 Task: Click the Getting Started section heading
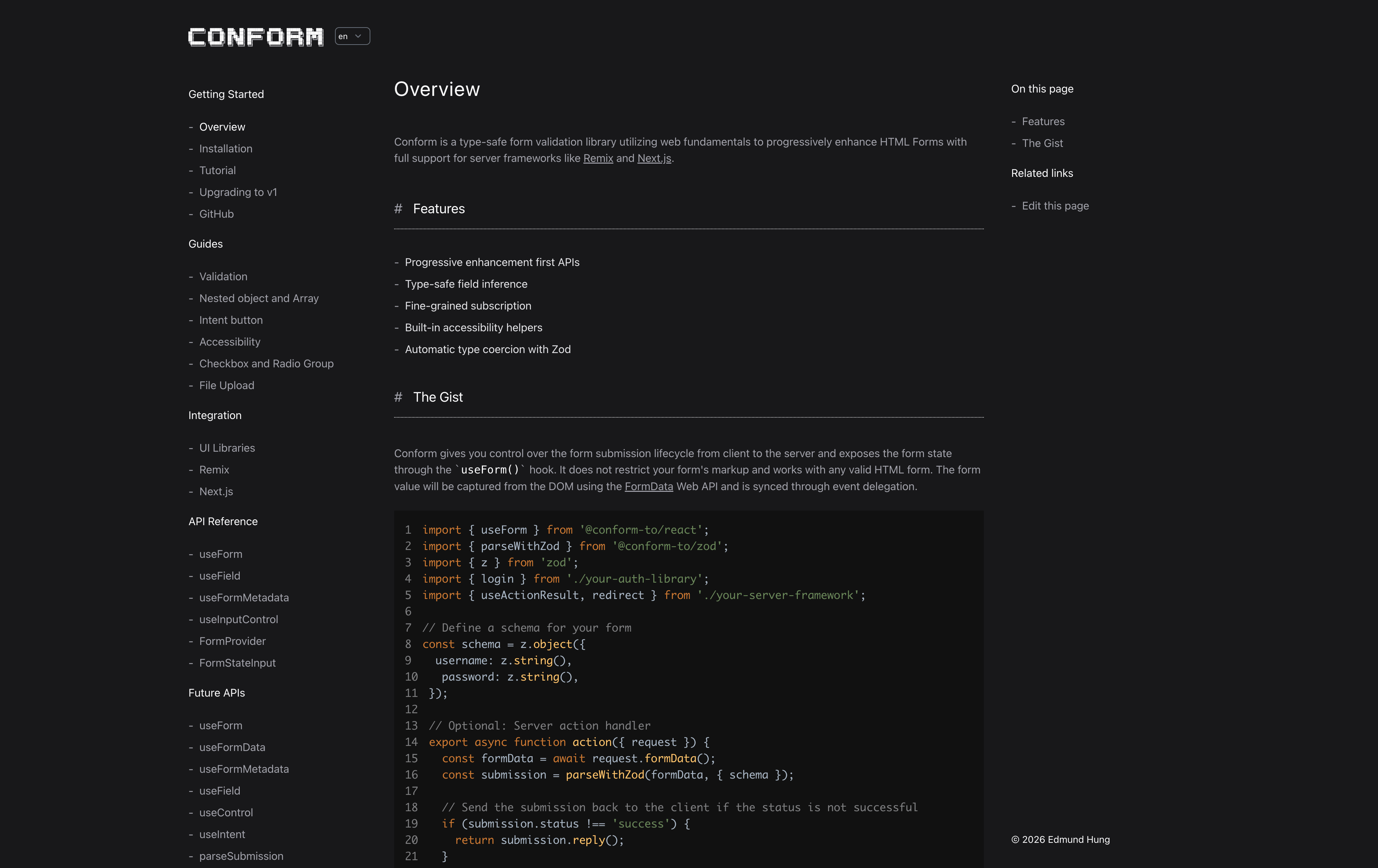point(226,94)
